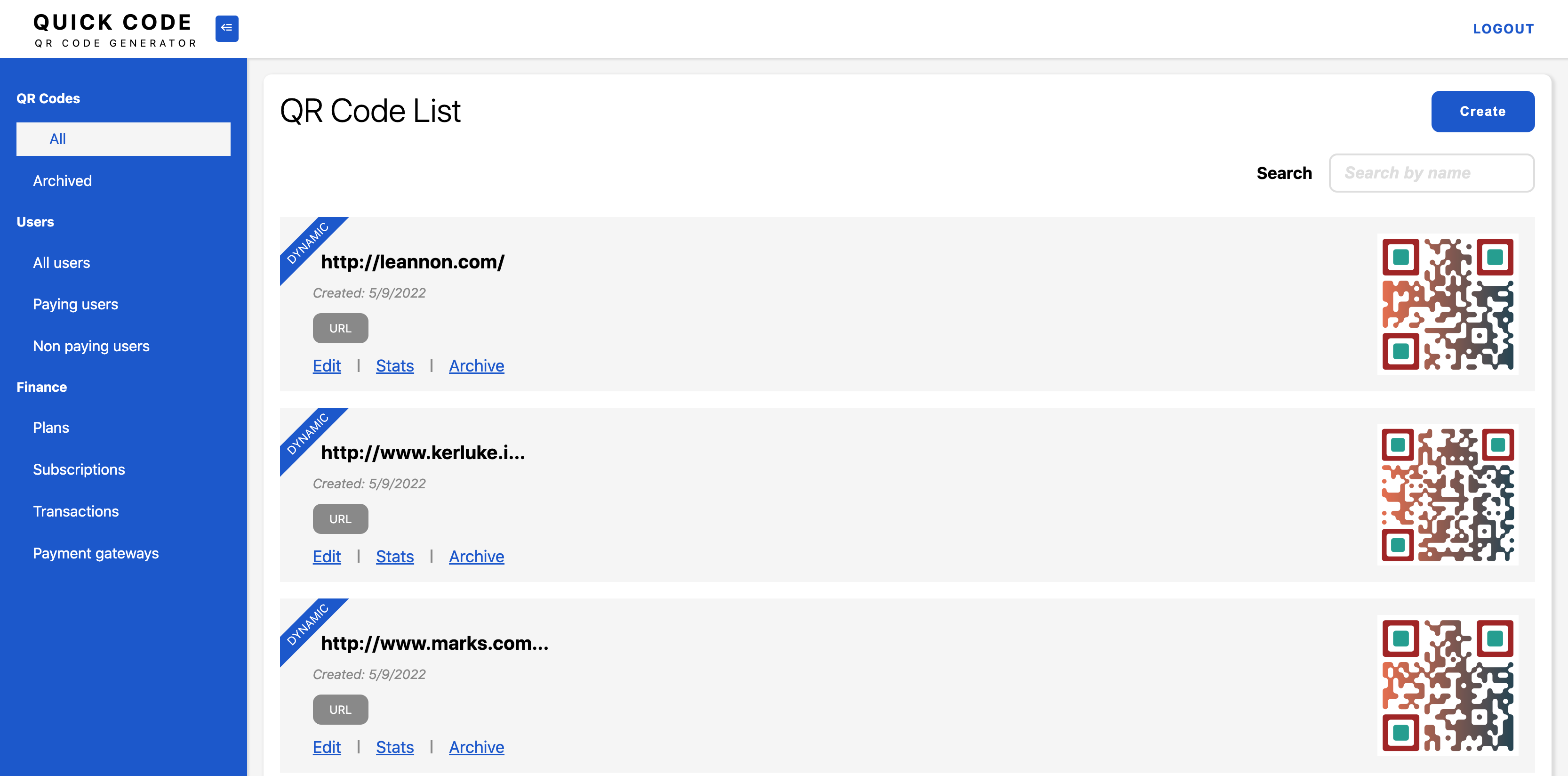
Task: Click the Create button
Action: (1482, 112)
